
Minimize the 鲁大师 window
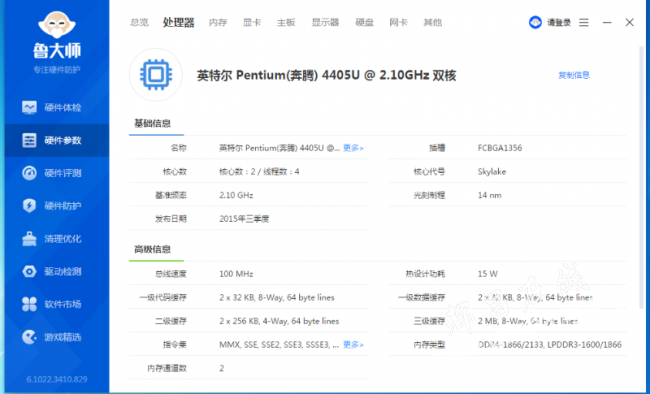(607, 22)
